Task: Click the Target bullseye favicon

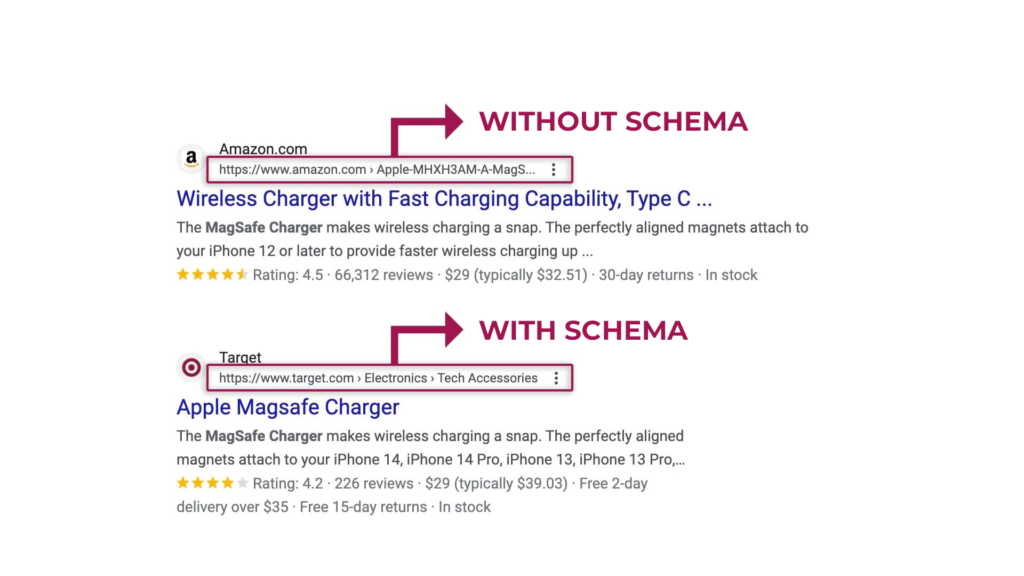Action: pos(191,368)
